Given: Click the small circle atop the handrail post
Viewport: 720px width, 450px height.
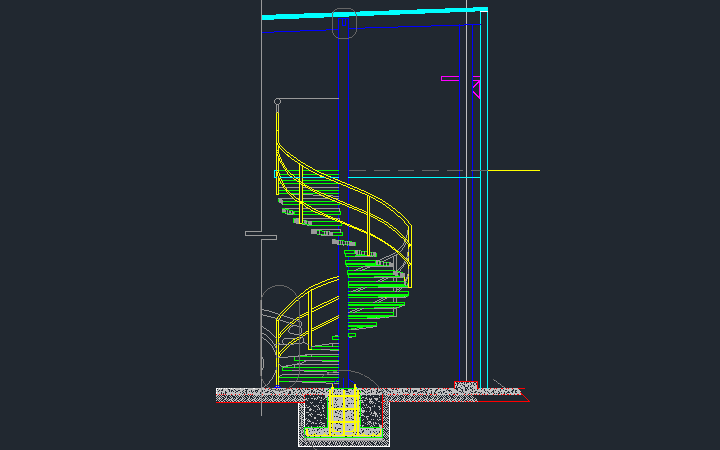Looking at the screenshot, I should pos(277,101).
